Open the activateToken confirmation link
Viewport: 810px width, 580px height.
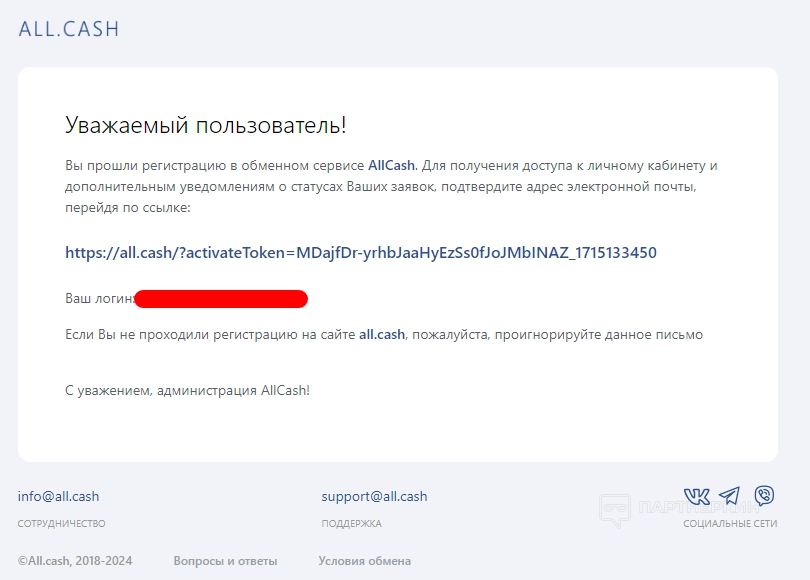(361, 253)
